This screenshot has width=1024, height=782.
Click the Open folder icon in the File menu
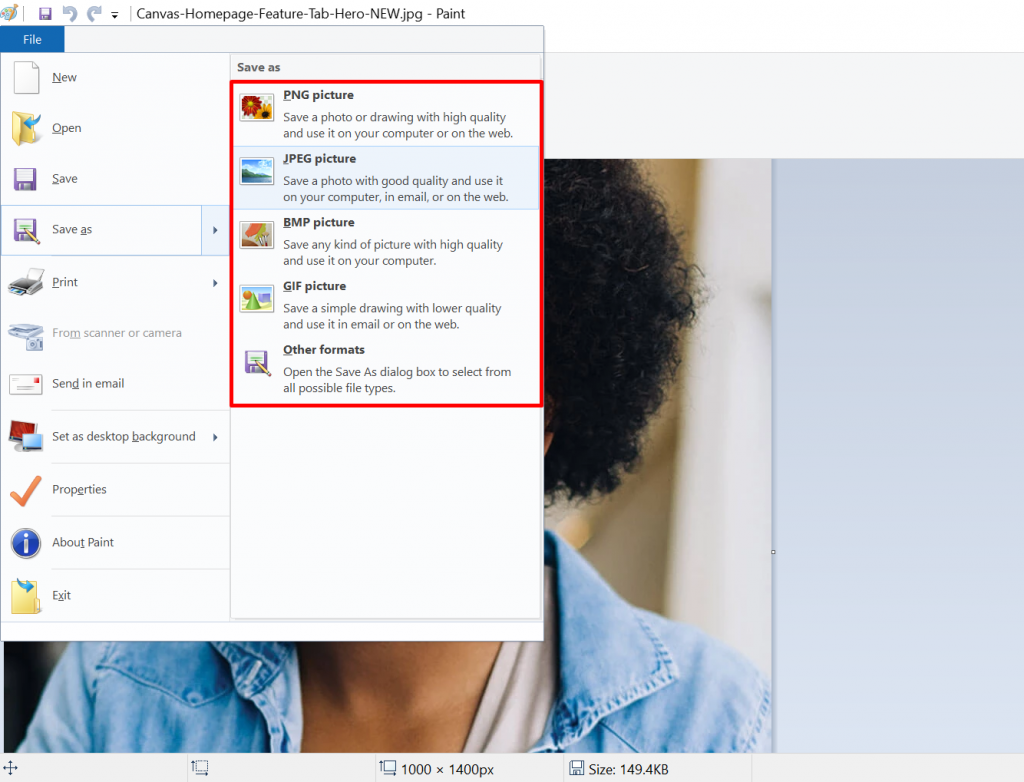24,127
